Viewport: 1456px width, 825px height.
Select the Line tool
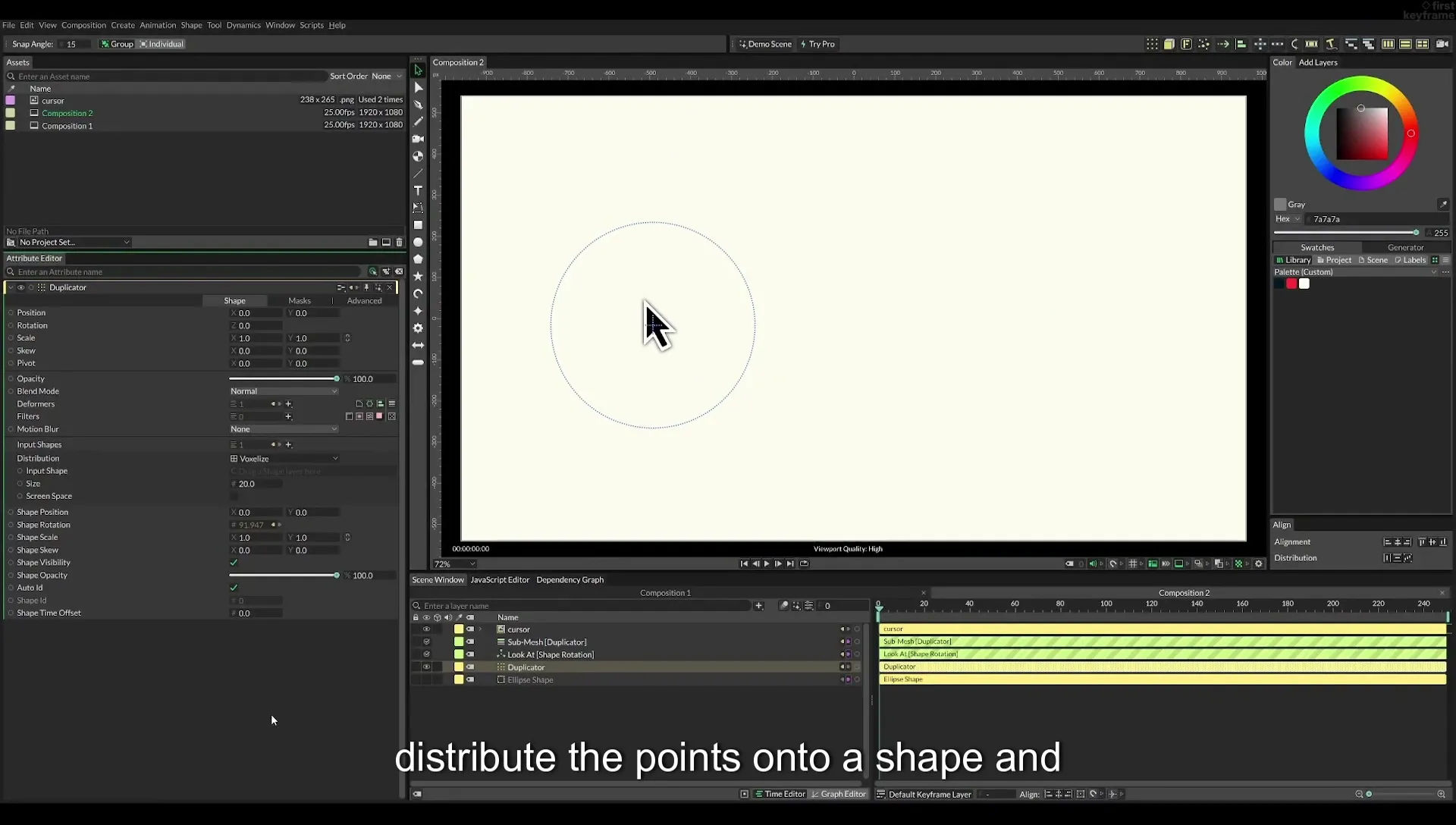418,174
